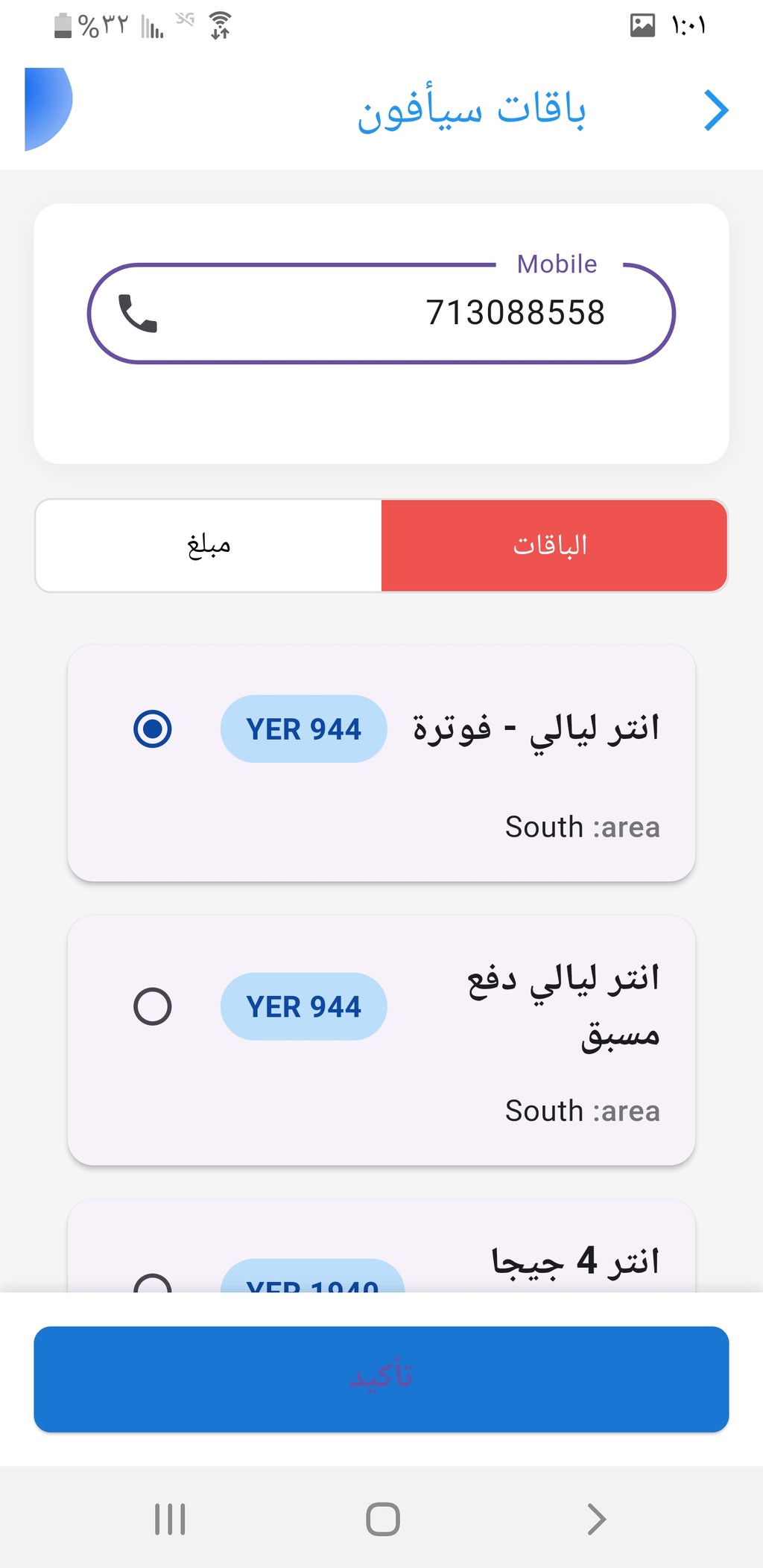Select the انتر ليالي - فوترة radio button

[153, 729]
